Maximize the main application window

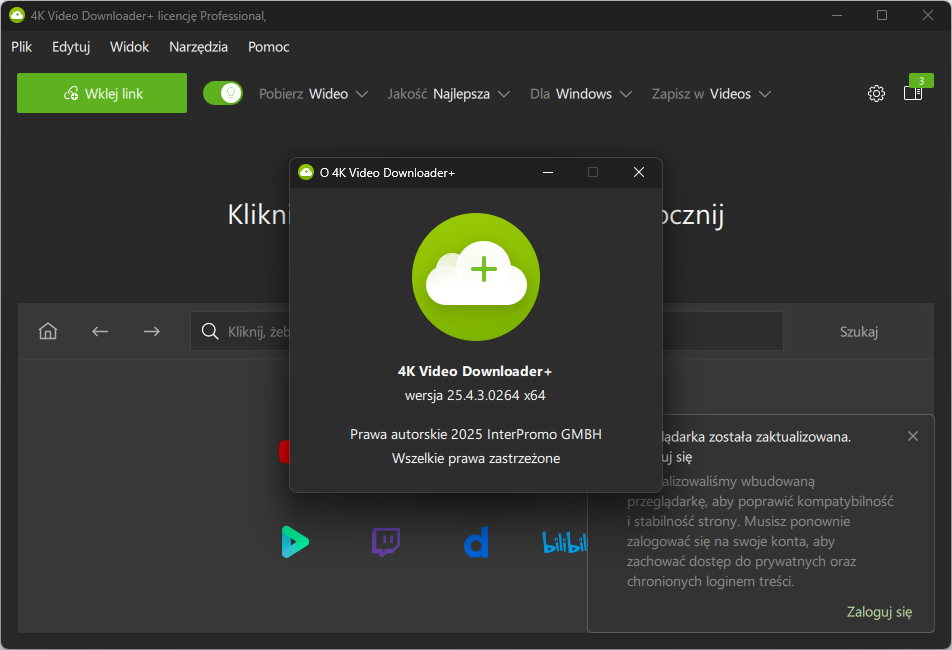(882, 15)
